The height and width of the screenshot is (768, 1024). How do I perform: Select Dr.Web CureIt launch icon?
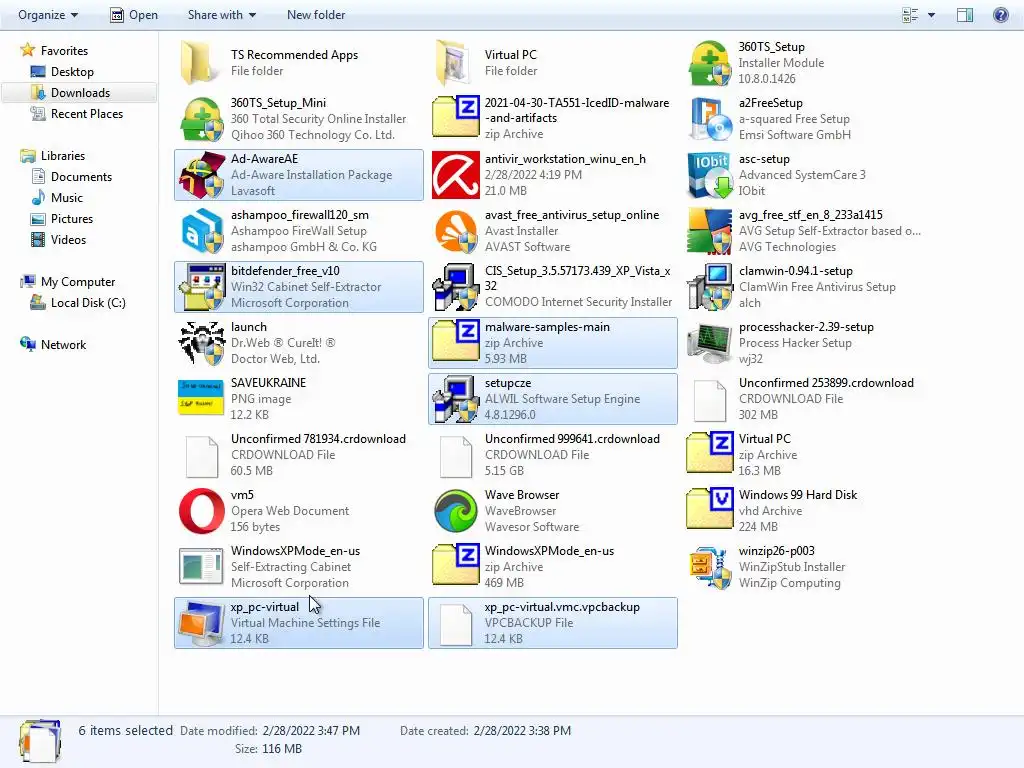202,343
